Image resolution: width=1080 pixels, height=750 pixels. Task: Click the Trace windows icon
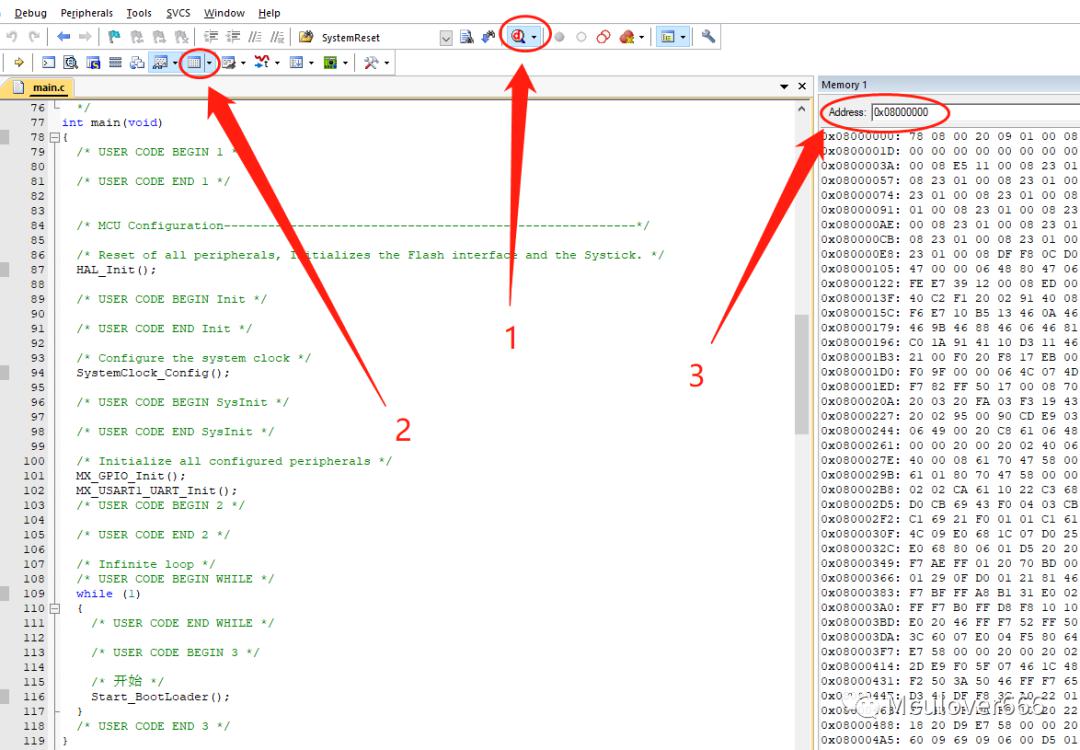[296, 63]
